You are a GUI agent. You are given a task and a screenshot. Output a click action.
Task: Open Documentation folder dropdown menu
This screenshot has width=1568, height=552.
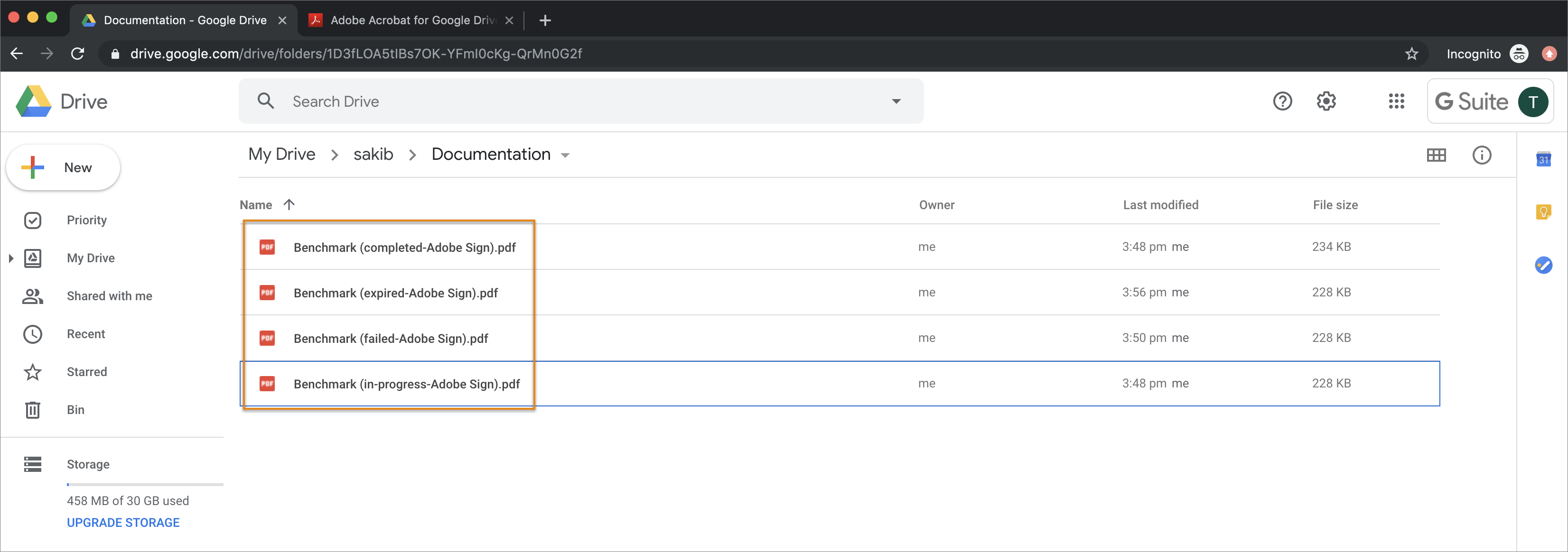pyautogui.click(x=565, y=156)
